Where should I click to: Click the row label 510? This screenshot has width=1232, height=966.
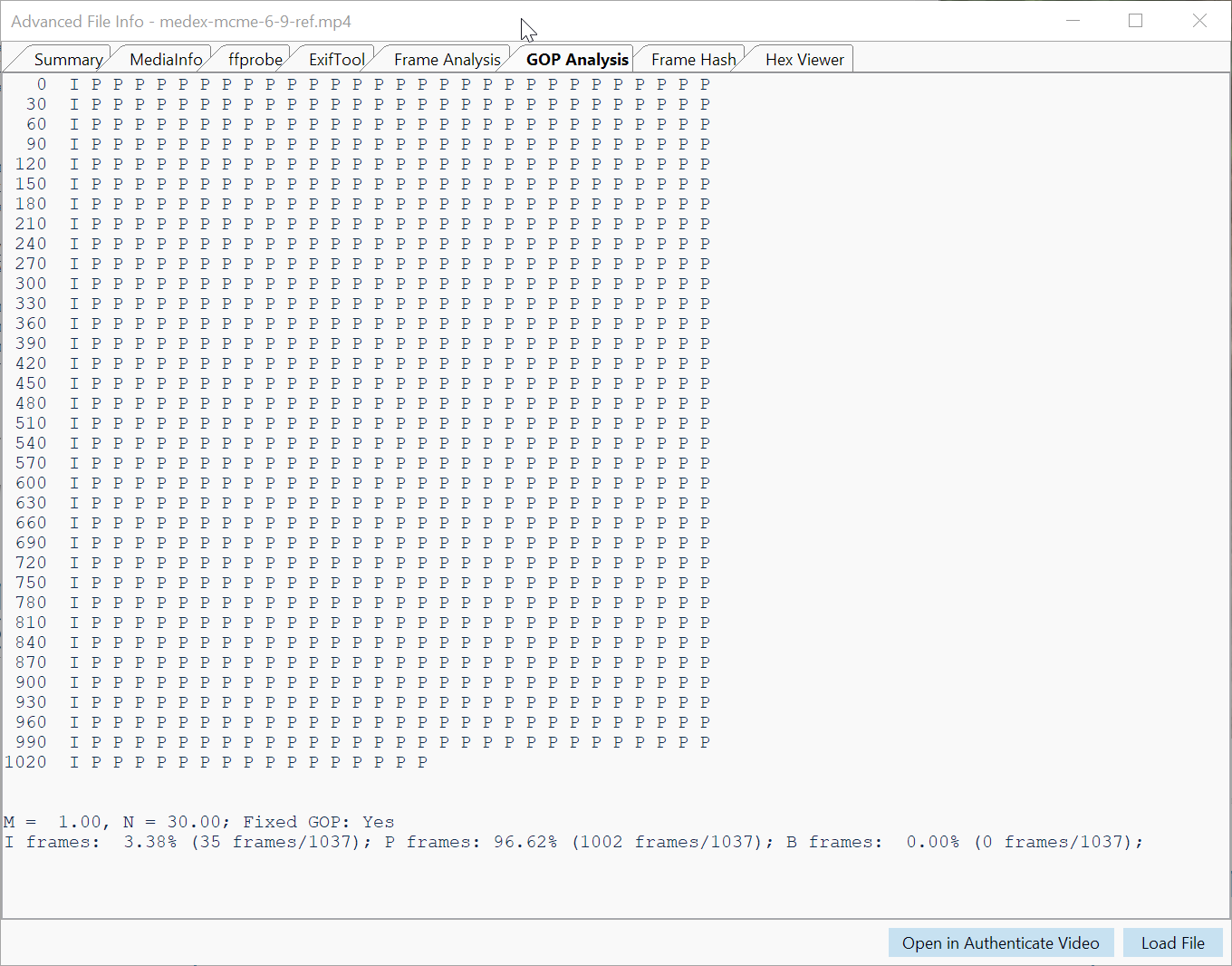[x=31, y=423]
